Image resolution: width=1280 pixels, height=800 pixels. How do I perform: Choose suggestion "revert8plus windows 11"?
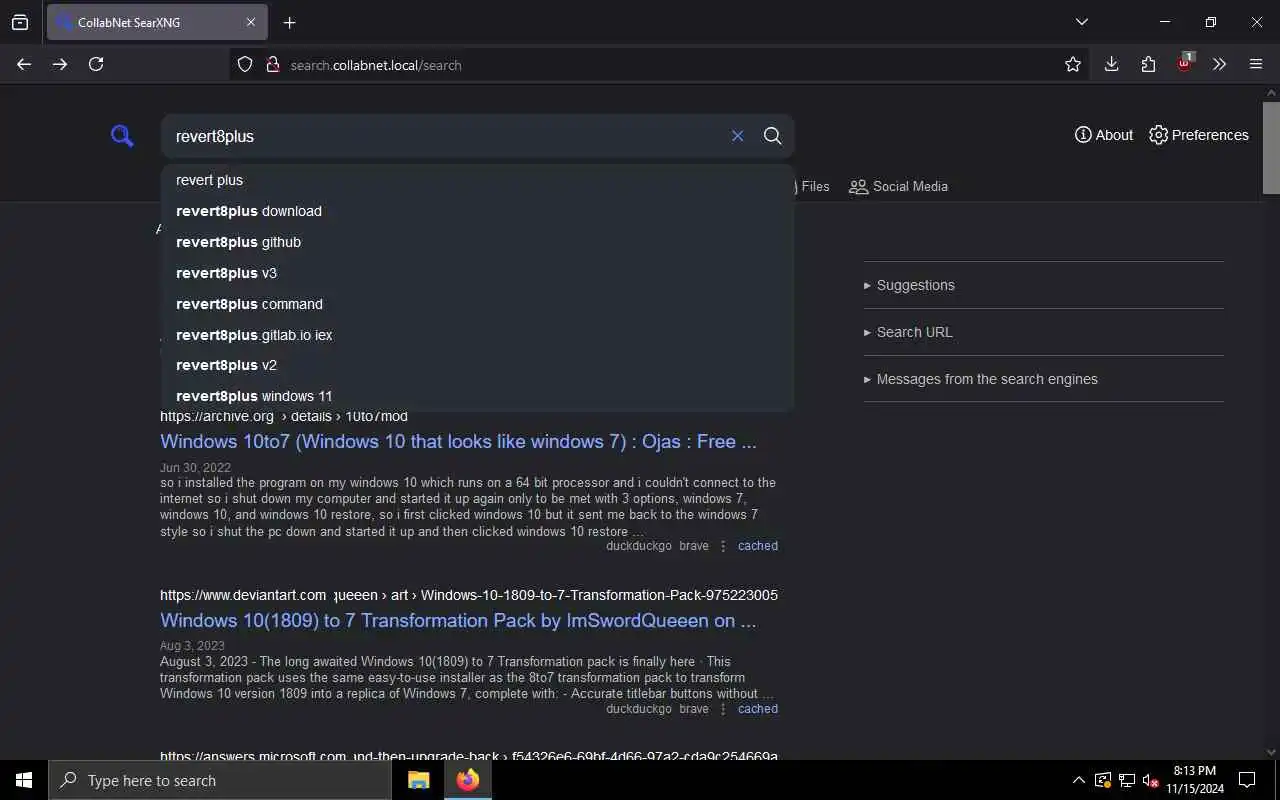(x=477, y=396)
